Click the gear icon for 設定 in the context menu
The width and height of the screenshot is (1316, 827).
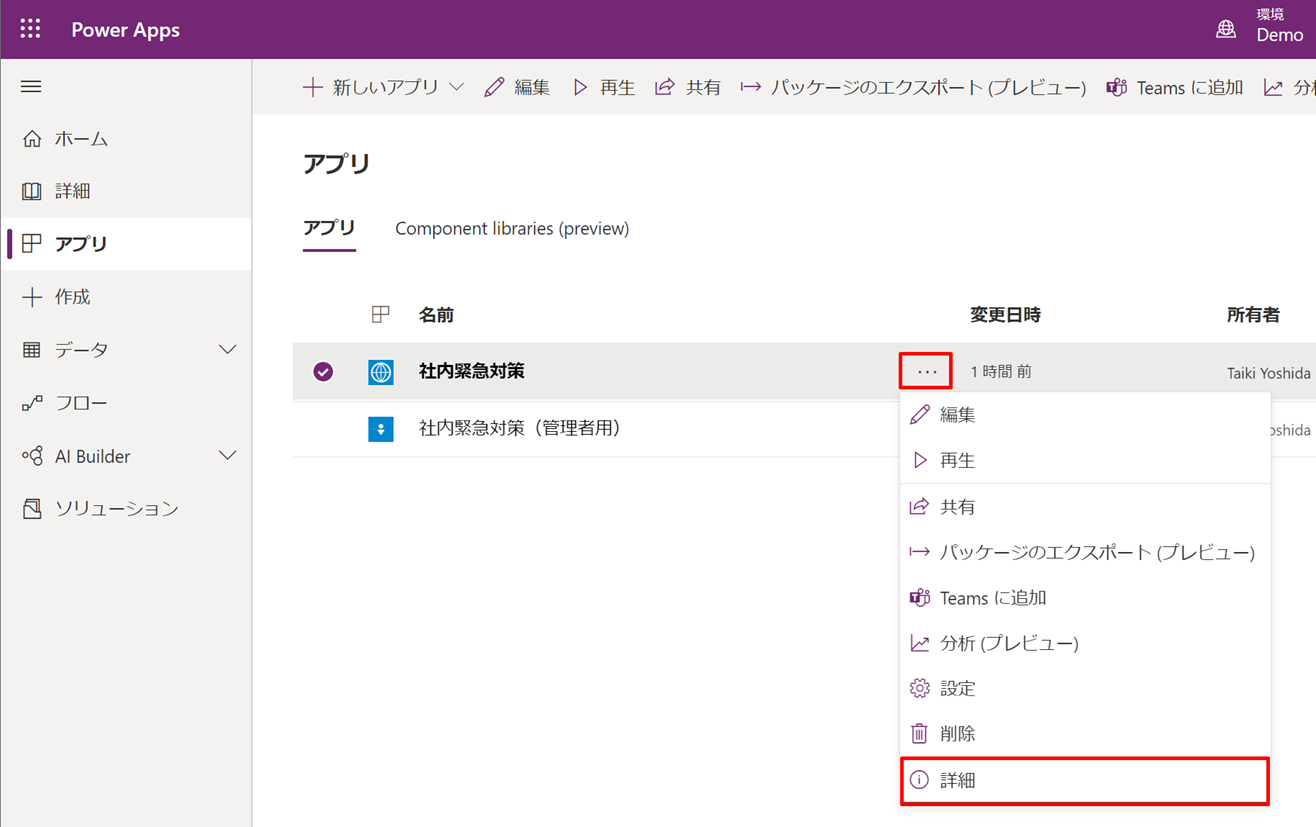(919, 688)
